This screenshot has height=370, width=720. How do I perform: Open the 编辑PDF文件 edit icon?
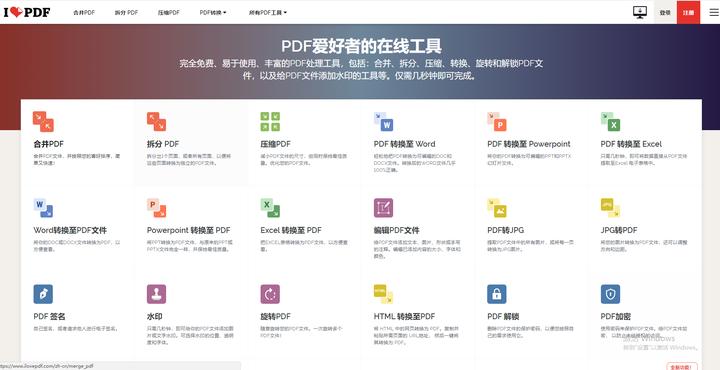(x=383, y=208)
